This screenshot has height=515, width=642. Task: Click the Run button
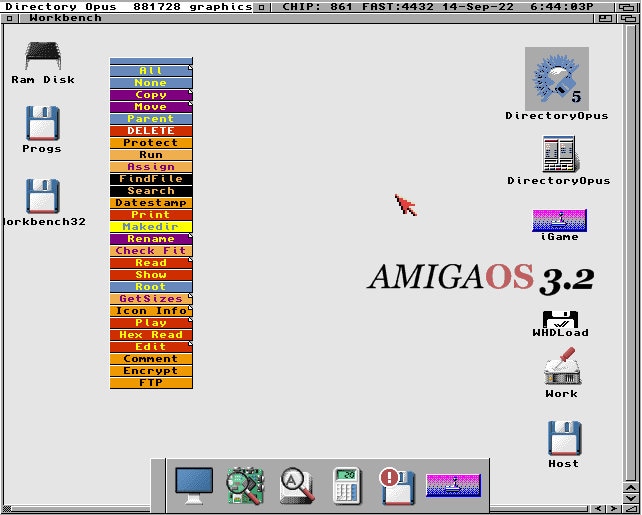pyautogui.click(x=151, y=155)
